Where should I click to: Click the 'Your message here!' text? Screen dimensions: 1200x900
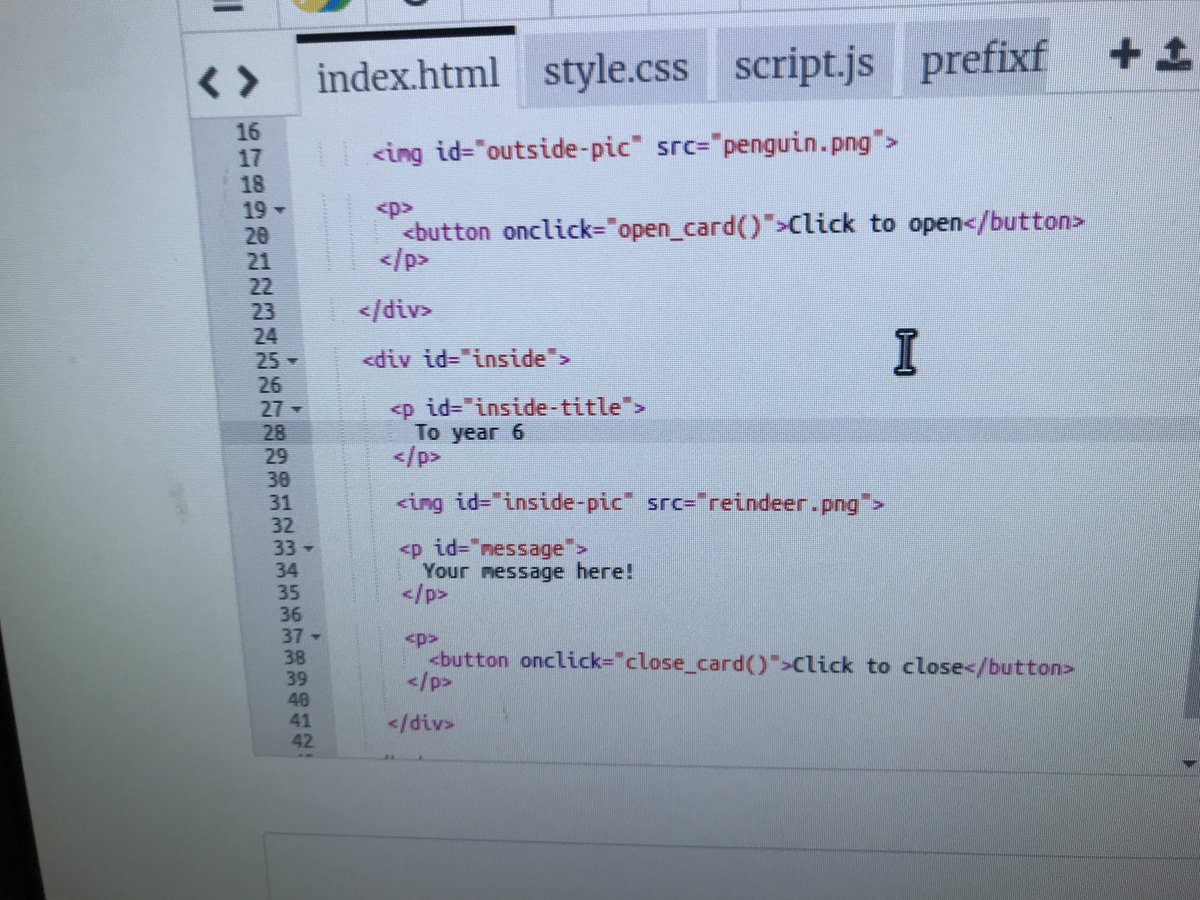(x=528, y=571)
